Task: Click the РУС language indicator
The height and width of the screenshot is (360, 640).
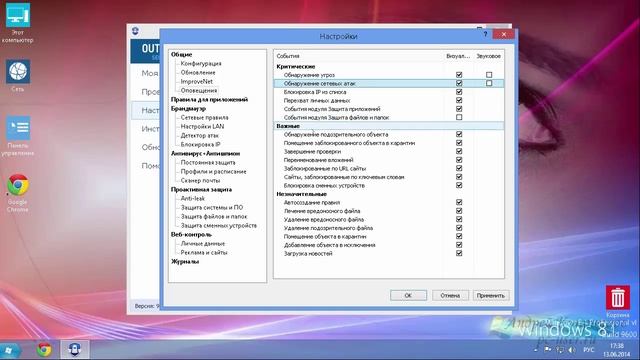Action: [x=588, y=350]
